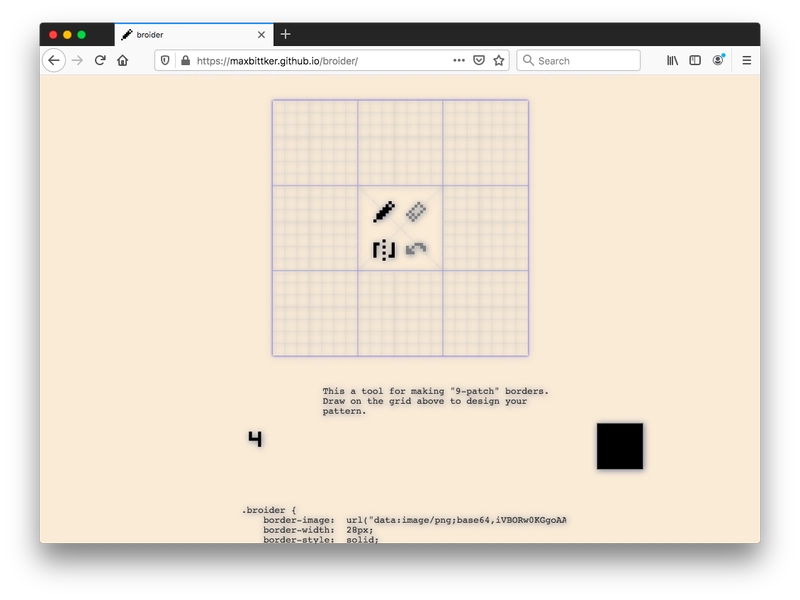
Task: Reload the current page
Action: coord(100,61)
